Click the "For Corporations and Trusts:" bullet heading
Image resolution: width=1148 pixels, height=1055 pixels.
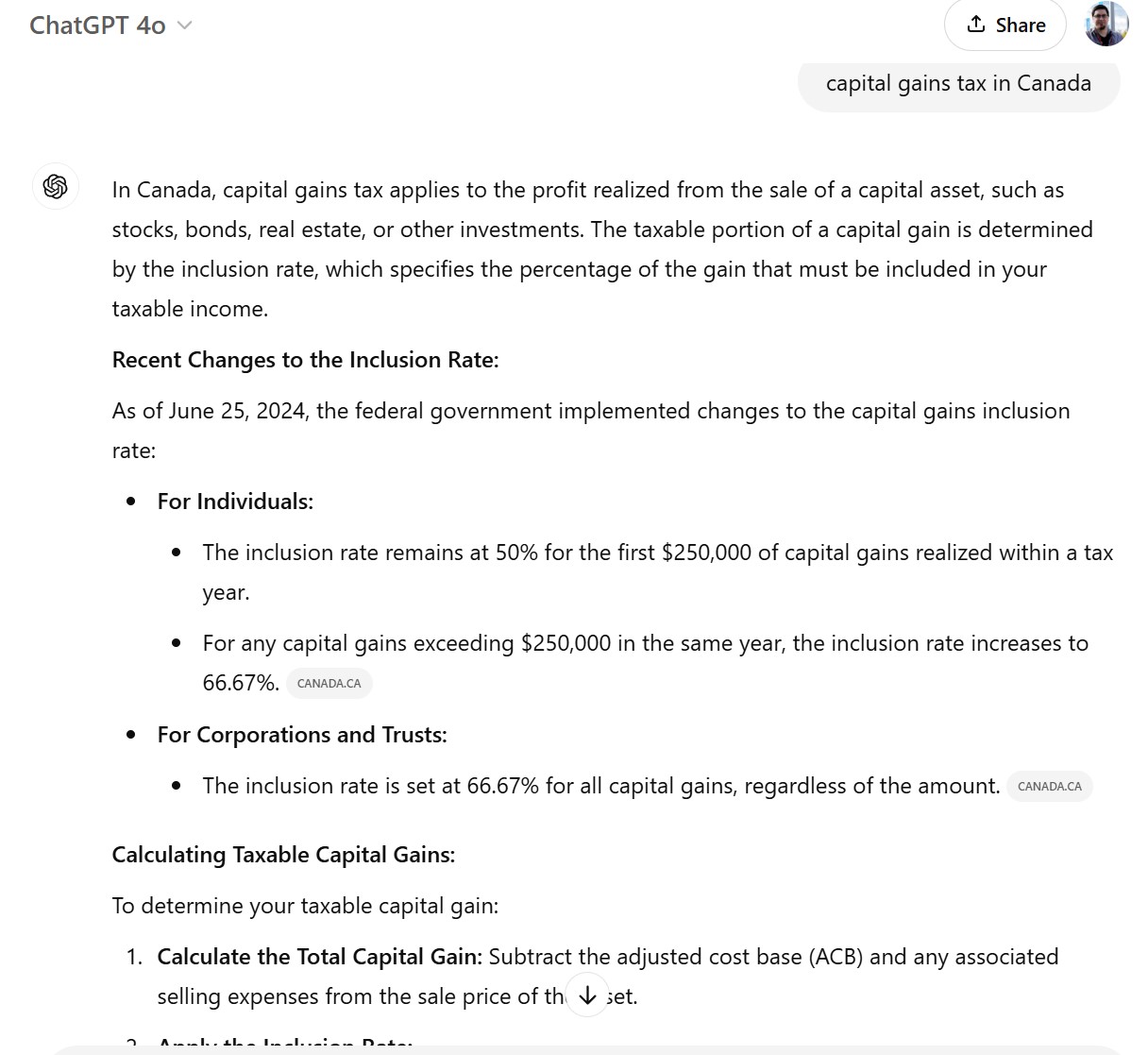302,735
